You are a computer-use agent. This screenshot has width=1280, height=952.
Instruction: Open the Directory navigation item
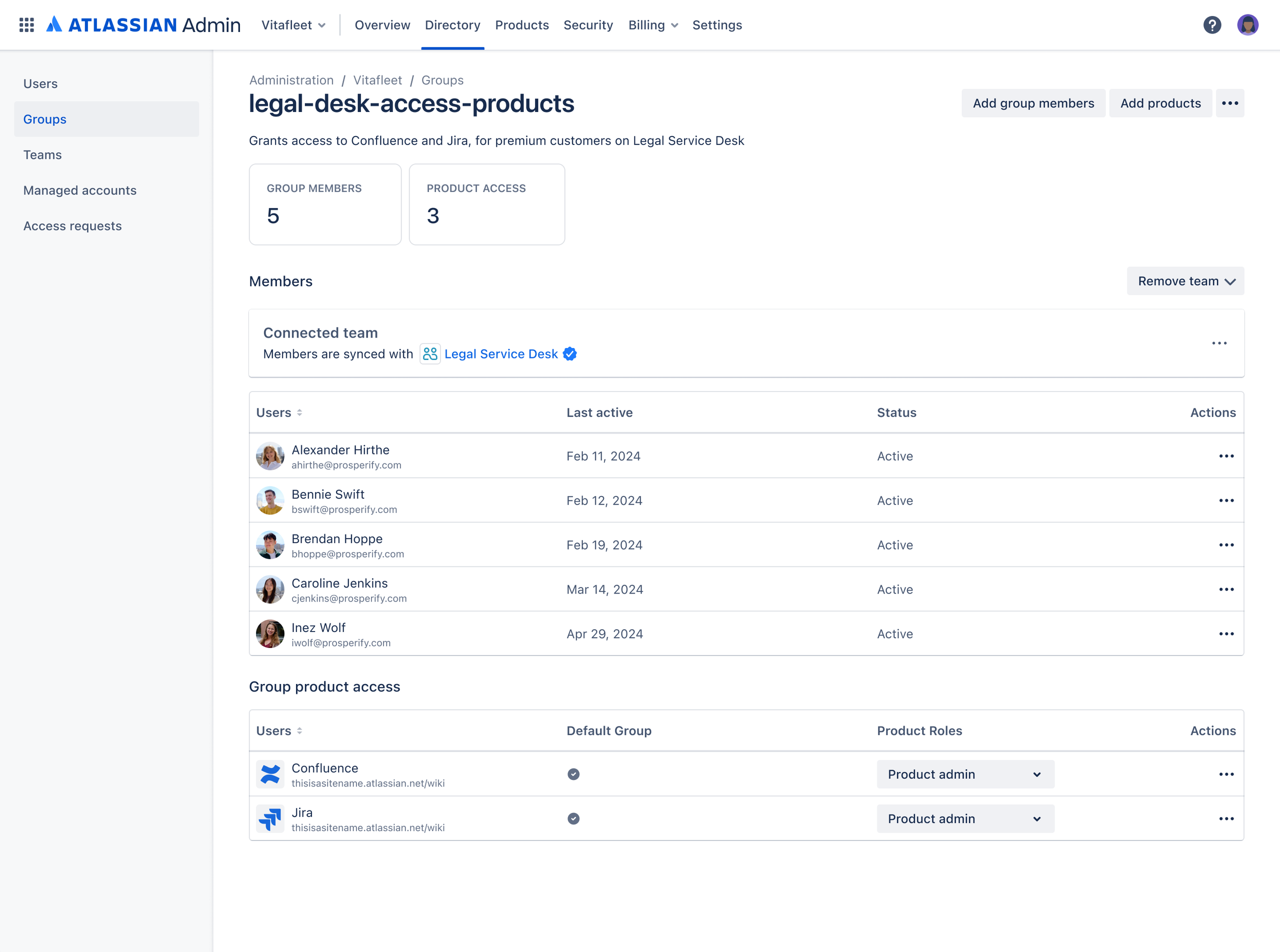point(452,25)
